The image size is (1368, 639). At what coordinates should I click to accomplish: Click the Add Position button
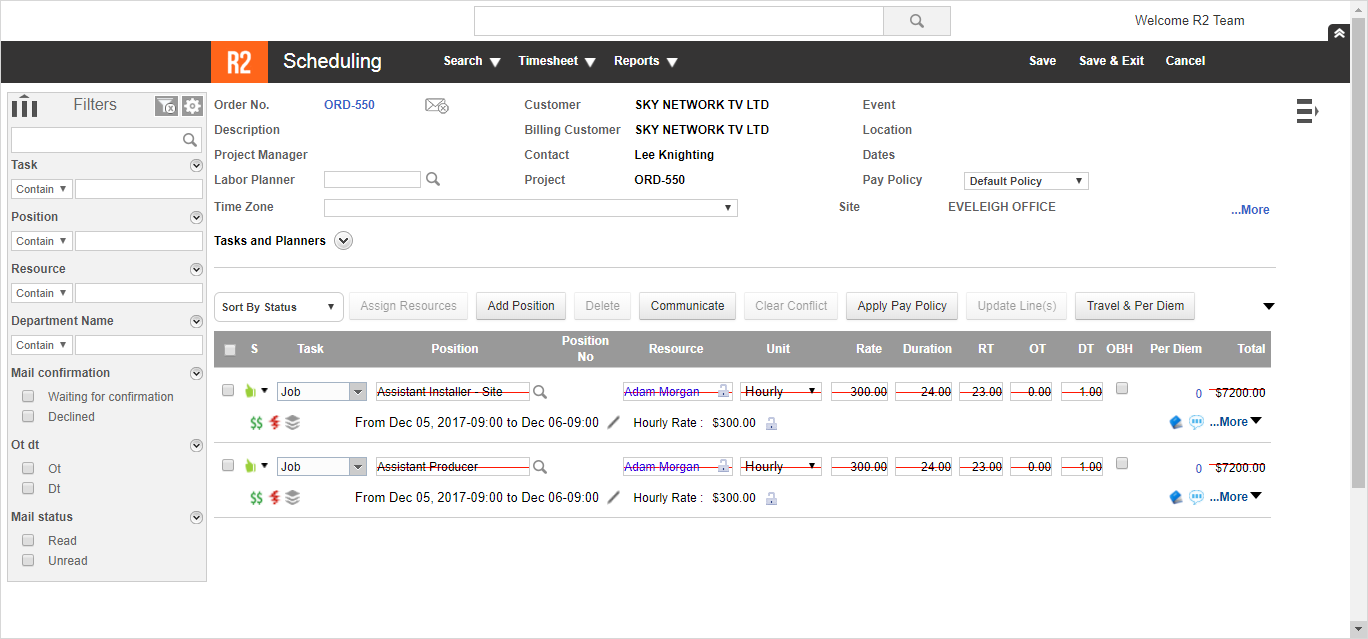point(520,306)
